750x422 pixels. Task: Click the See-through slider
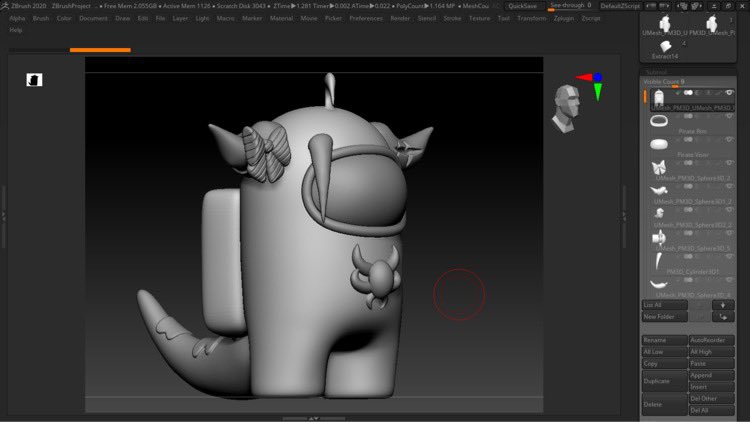pos(571,6)
